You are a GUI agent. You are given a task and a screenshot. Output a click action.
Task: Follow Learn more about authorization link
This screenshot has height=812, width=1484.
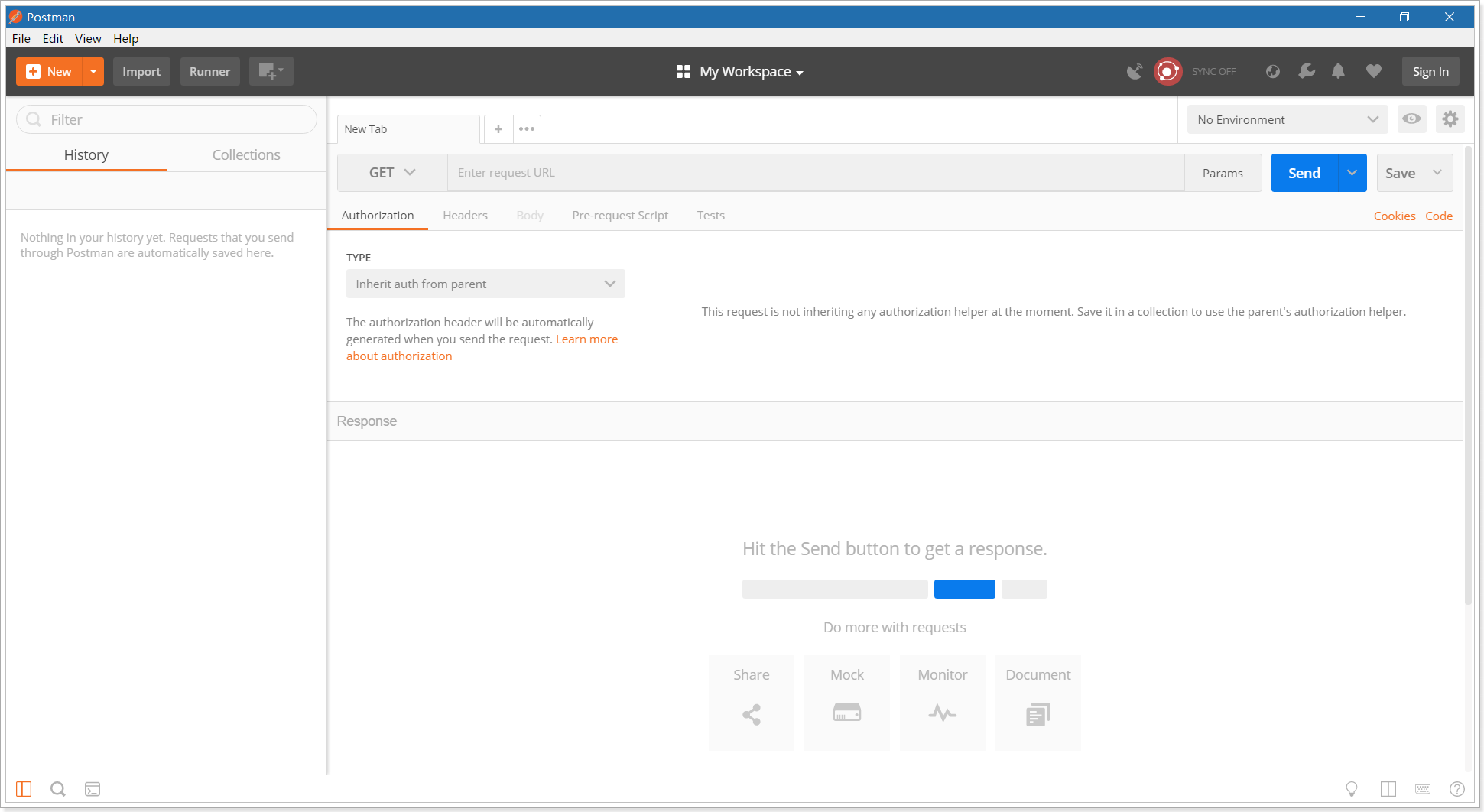(586, 339)
